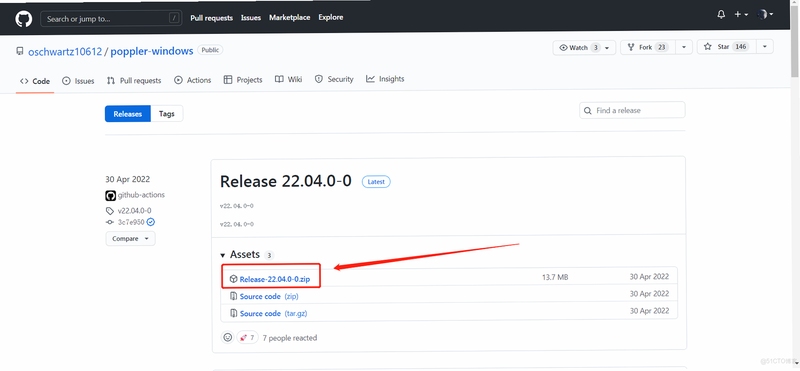Open Explore in top bar
Image resolution: width=800 pixels, height=371 pixels.
click(331, 17)
